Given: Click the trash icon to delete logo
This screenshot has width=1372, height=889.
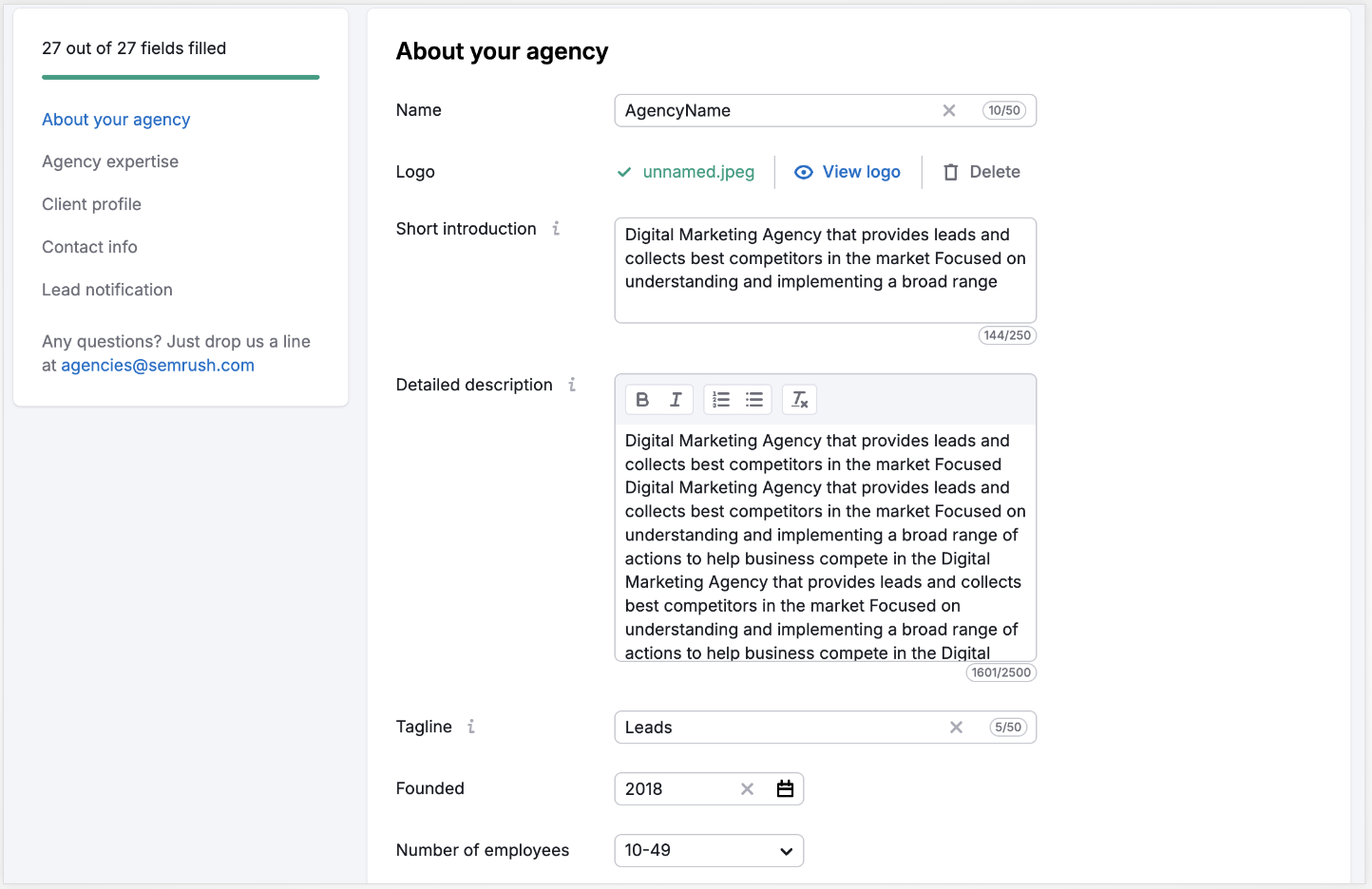Looking at the screenshot, I should point(951,172).
